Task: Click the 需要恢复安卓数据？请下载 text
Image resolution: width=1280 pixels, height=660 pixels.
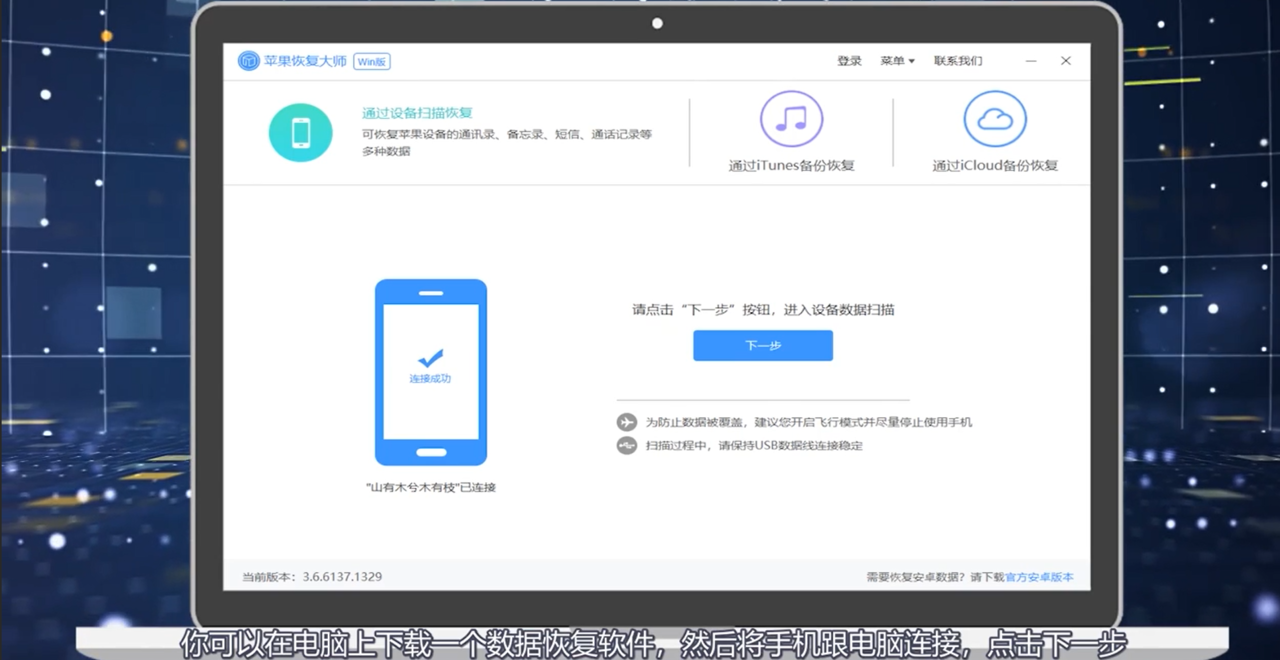Action: pyautogui.click(x=935, y=577)
